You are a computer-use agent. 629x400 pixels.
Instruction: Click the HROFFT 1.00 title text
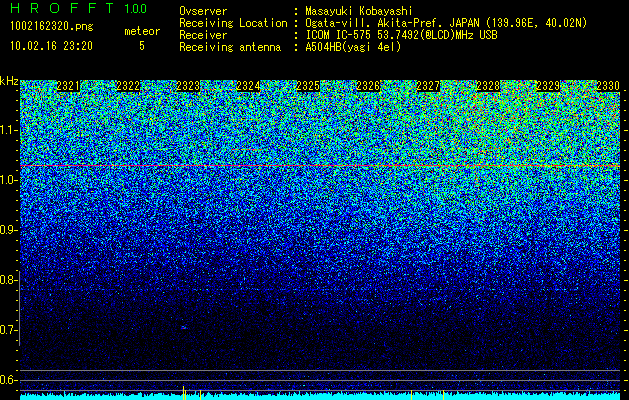pos(78,8)
